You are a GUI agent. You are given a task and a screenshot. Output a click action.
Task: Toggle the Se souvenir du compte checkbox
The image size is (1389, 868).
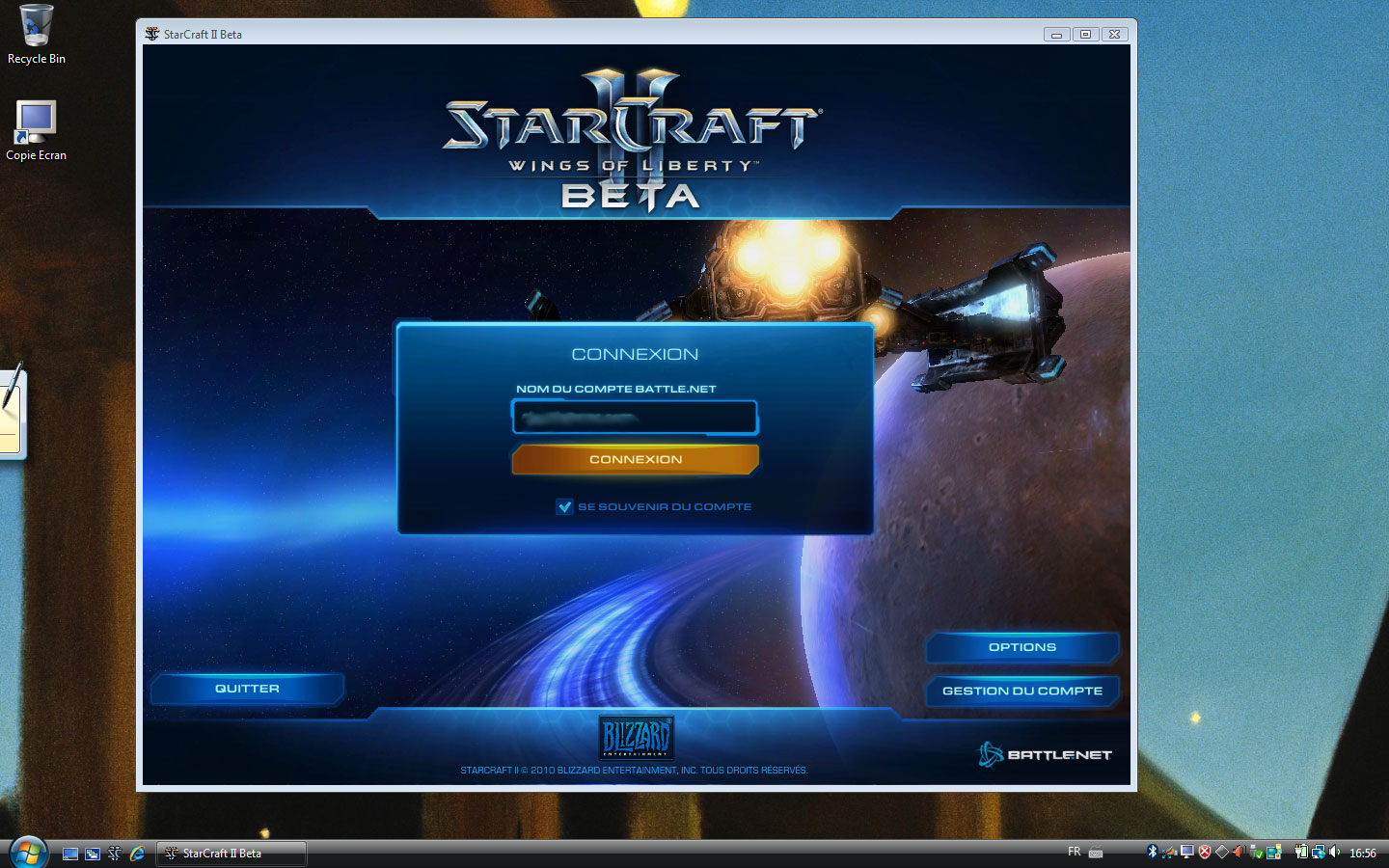point(564,506)
